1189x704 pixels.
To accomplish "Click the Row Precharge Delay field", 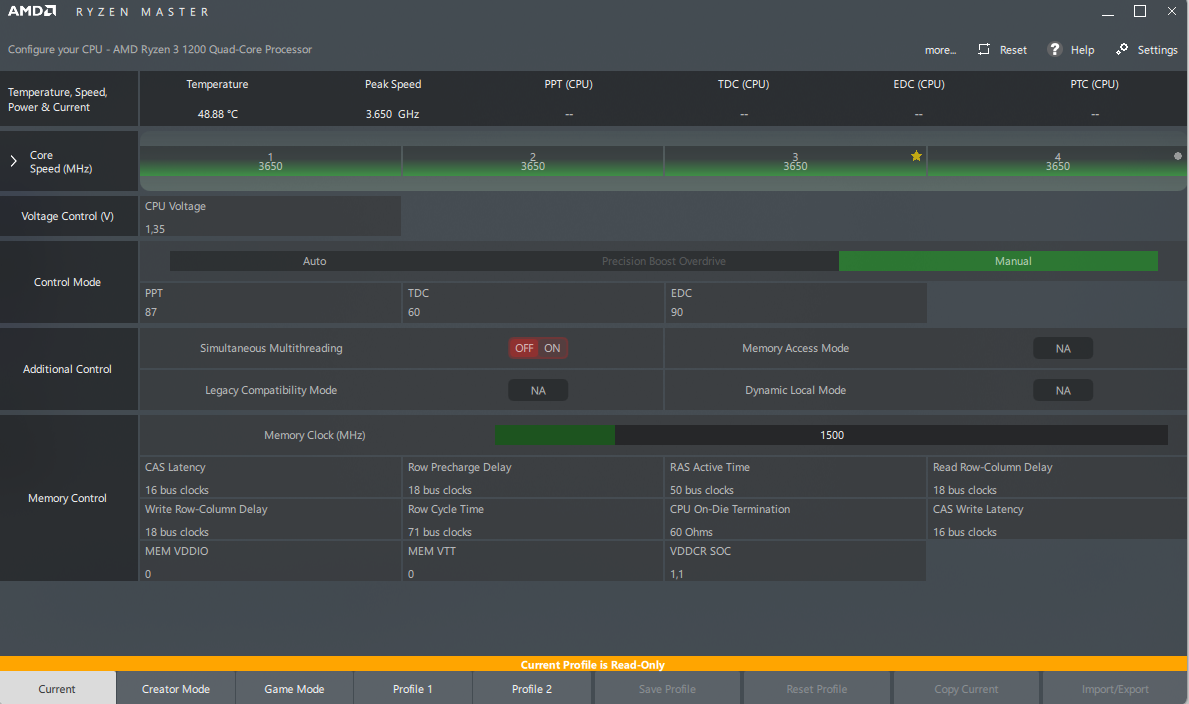I will point(533,478).
